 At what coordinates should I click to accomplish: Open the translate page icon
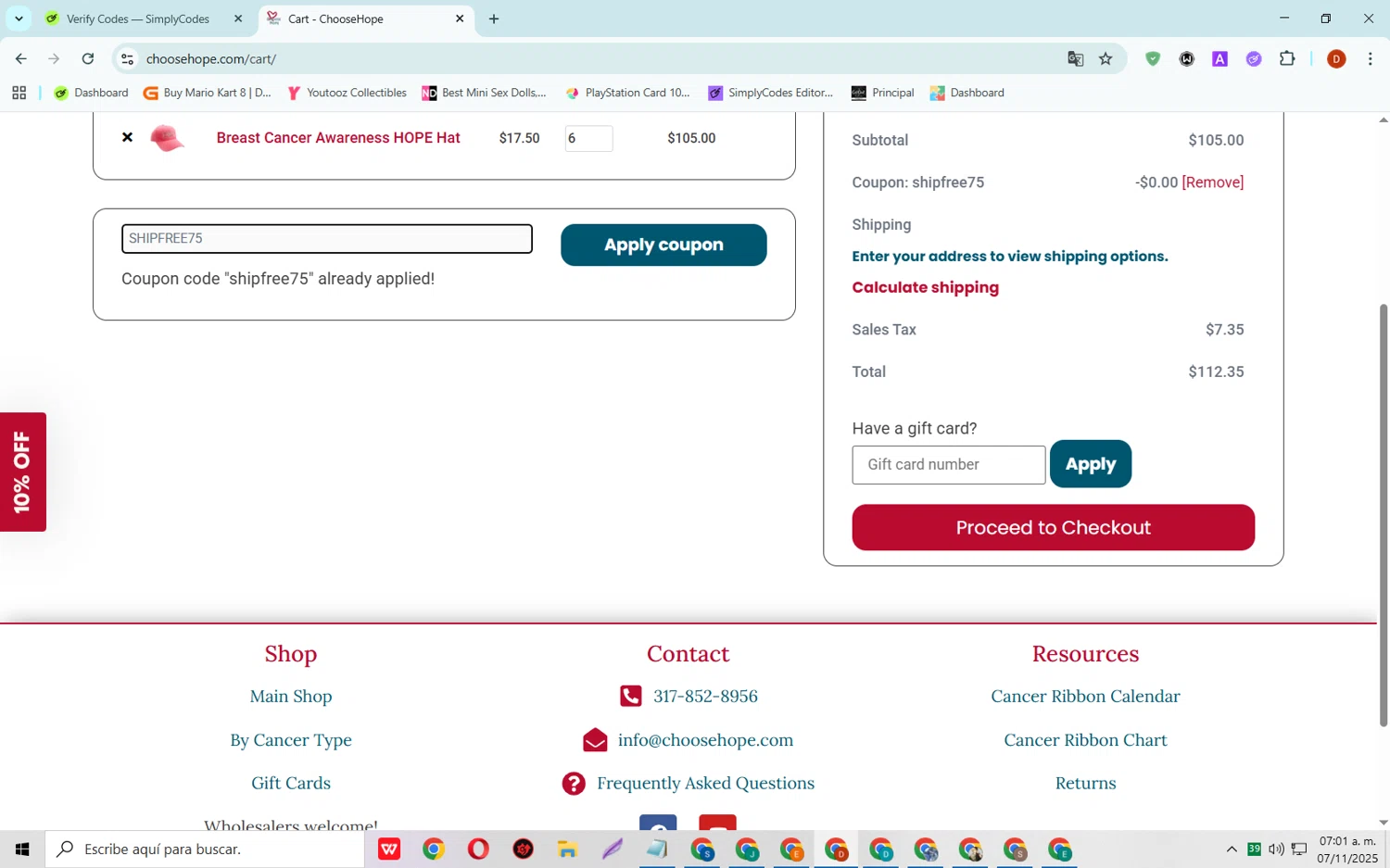pyautogui.click(x=1075, y=58)
